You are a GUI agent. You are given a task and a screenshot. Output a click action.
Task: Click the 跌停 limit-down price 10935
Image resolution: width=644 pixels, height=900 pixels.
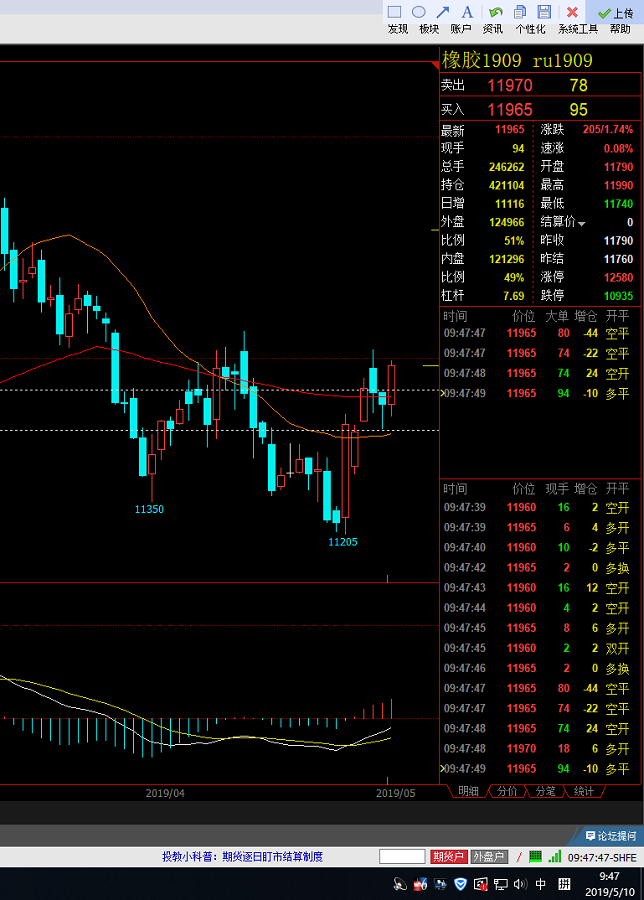(x=618, y=296)
